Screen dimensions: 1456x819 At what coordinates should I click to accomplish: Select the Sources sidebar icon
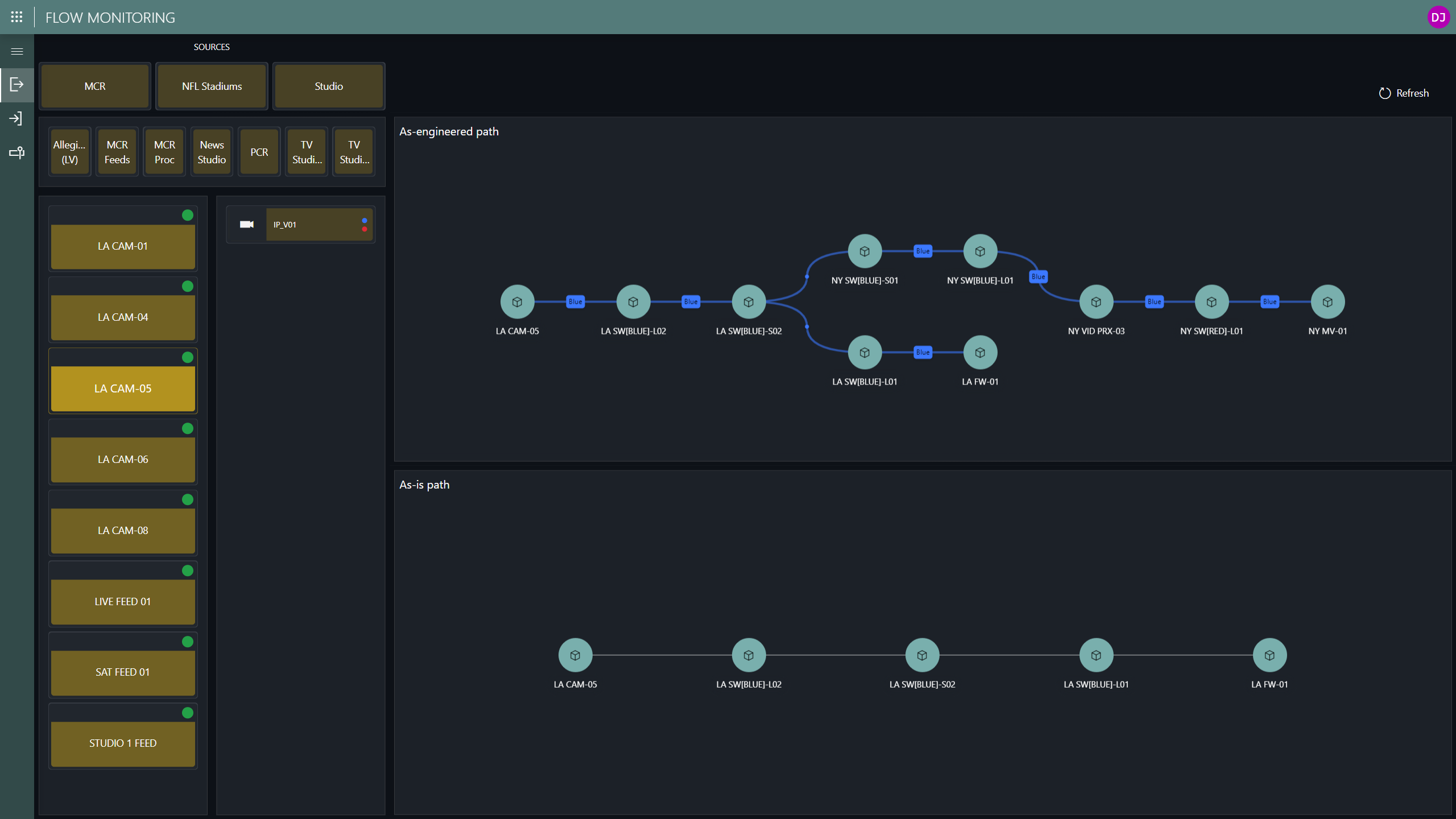pos(17,85)
